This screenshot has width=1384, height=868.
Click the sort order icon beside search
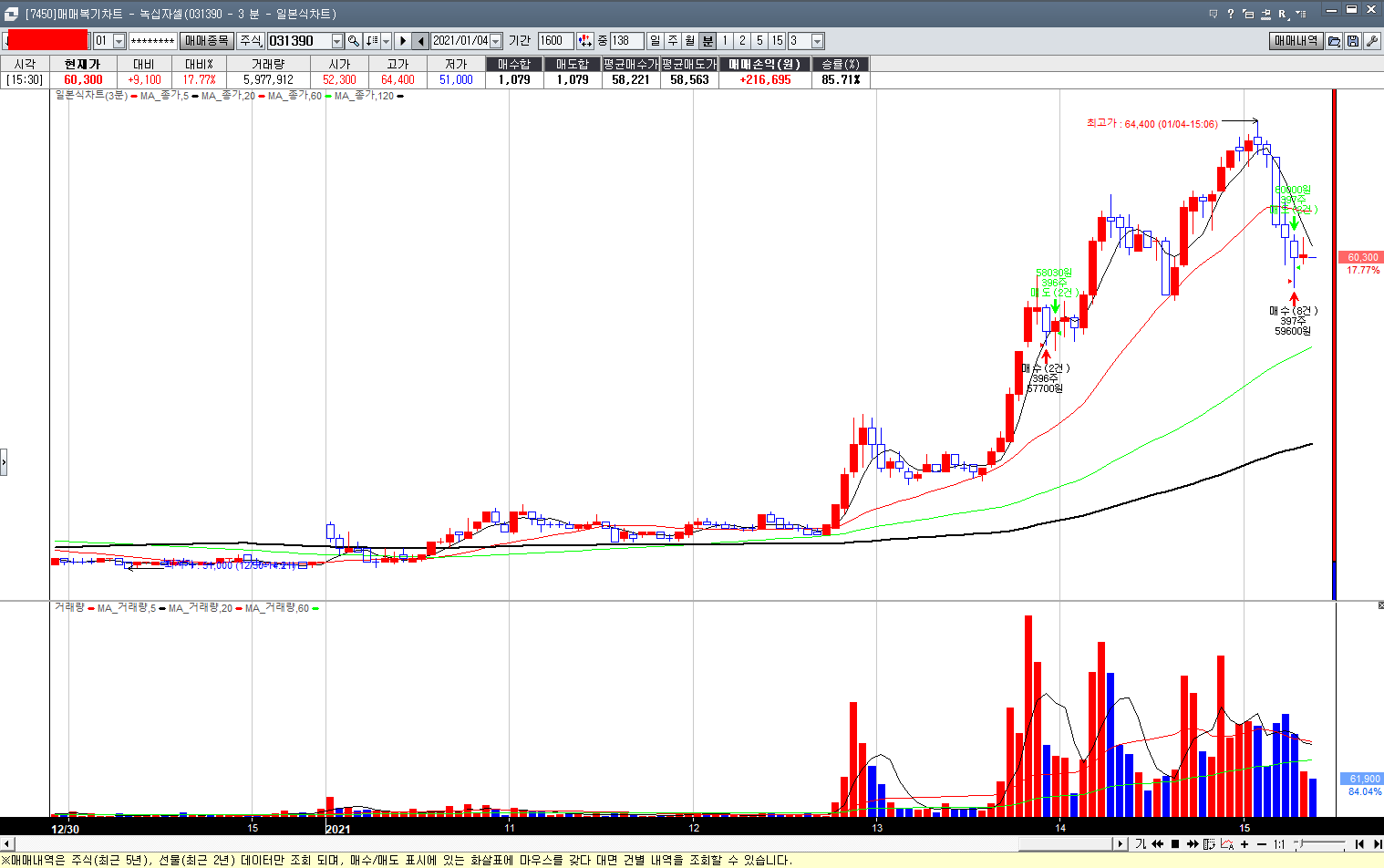[x=372, y=41]
